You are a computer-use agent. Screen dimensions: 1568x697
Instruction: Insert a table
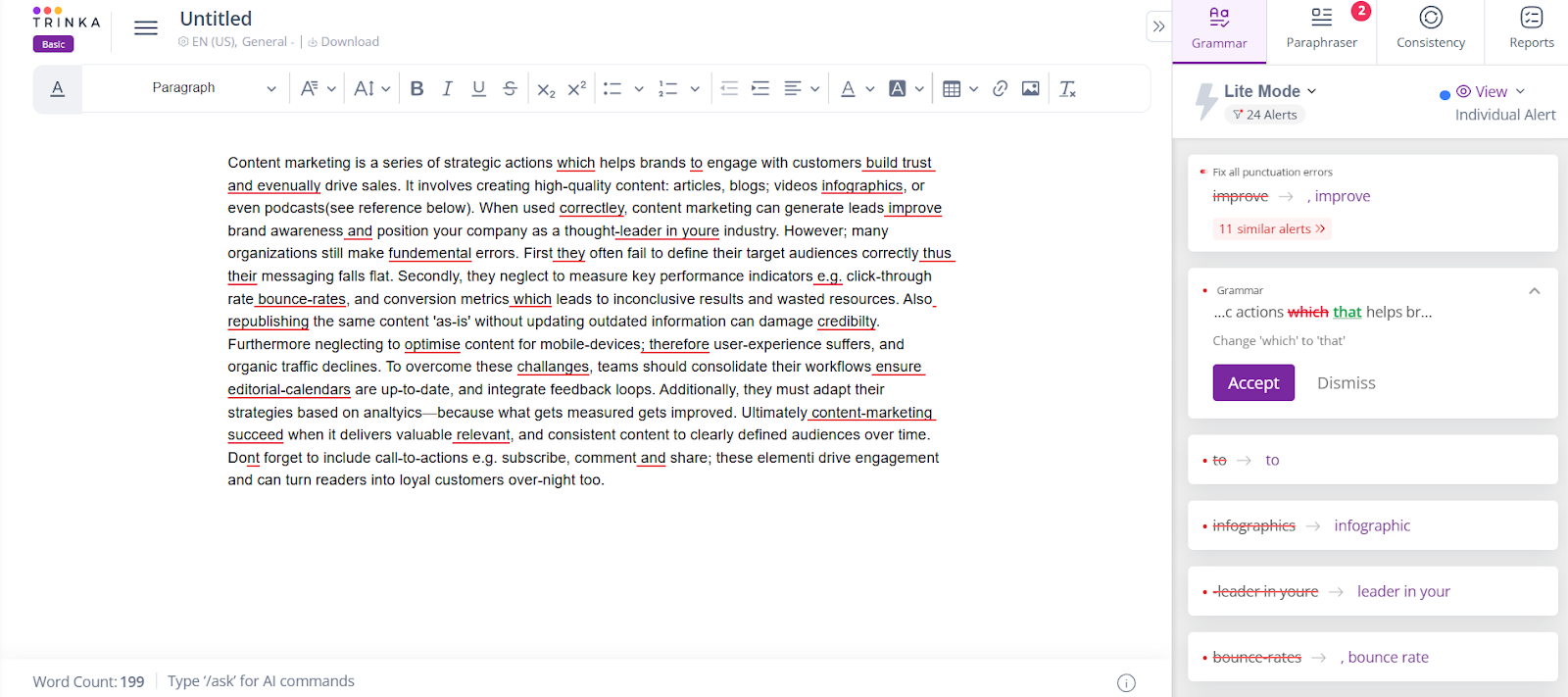coord(952,88)
